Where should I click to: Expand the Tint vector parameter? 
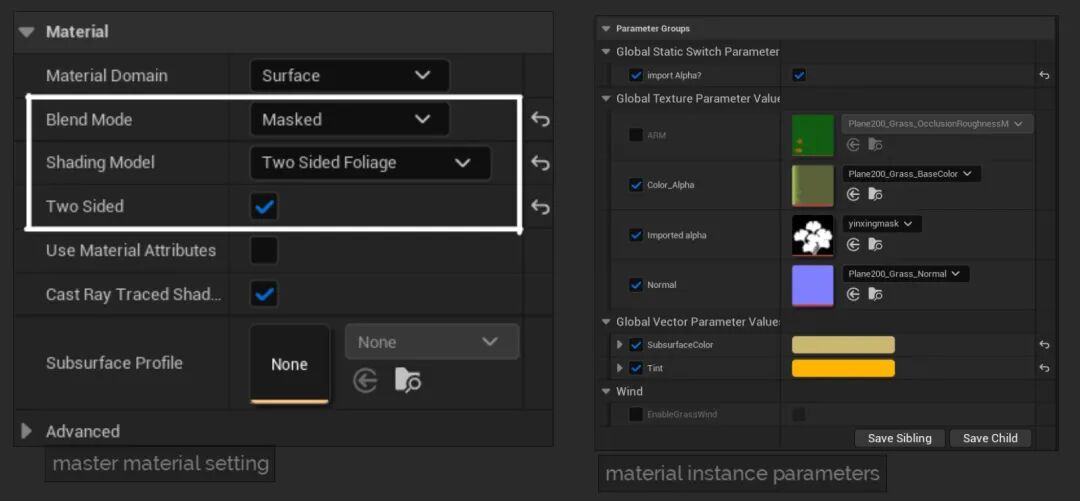pyautogui.click(x=620, y=369)
